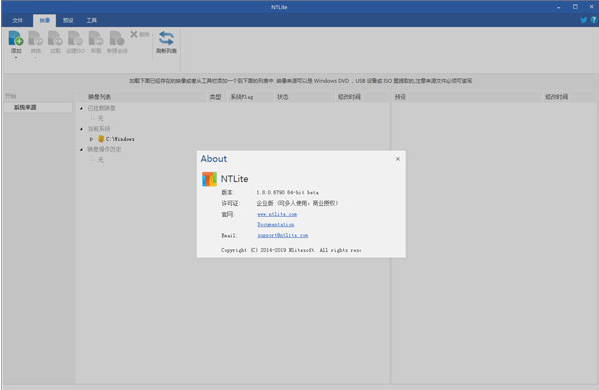Click the shield icon beside C:\Windows
This screenshot has width=599, height=390.
pyautogui.click(x=101, y=139)
